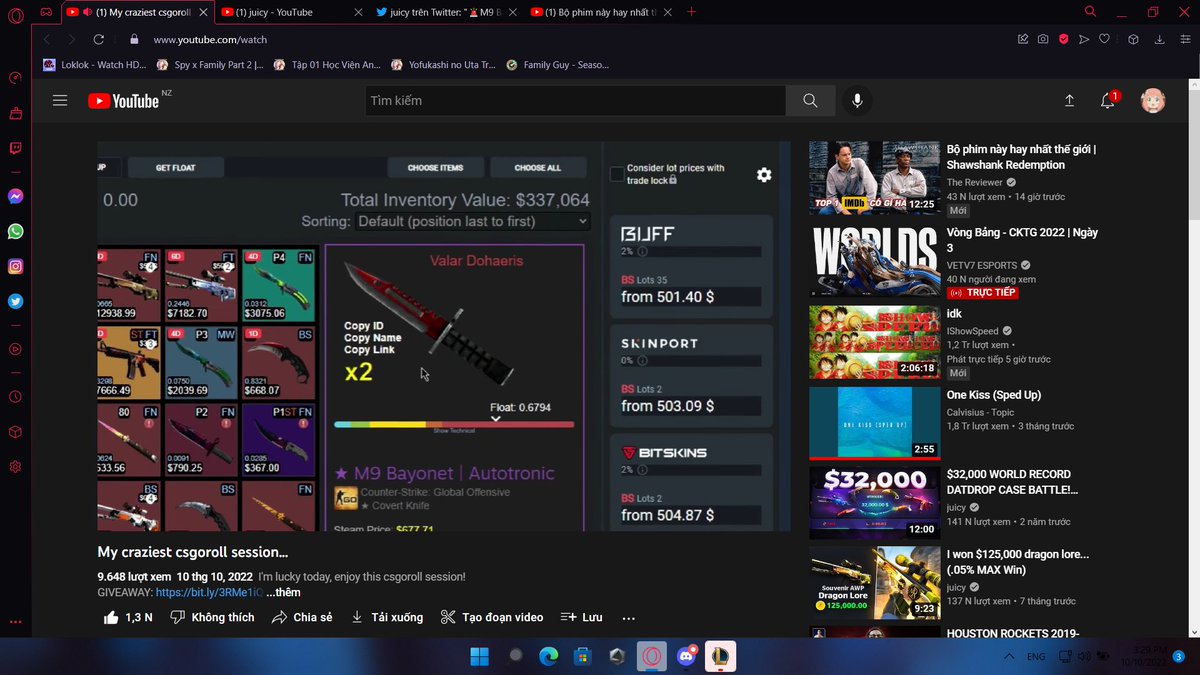1200x675 pixels.
Task: Open YouTube notifications bell
Action: tap(1108, 101)
